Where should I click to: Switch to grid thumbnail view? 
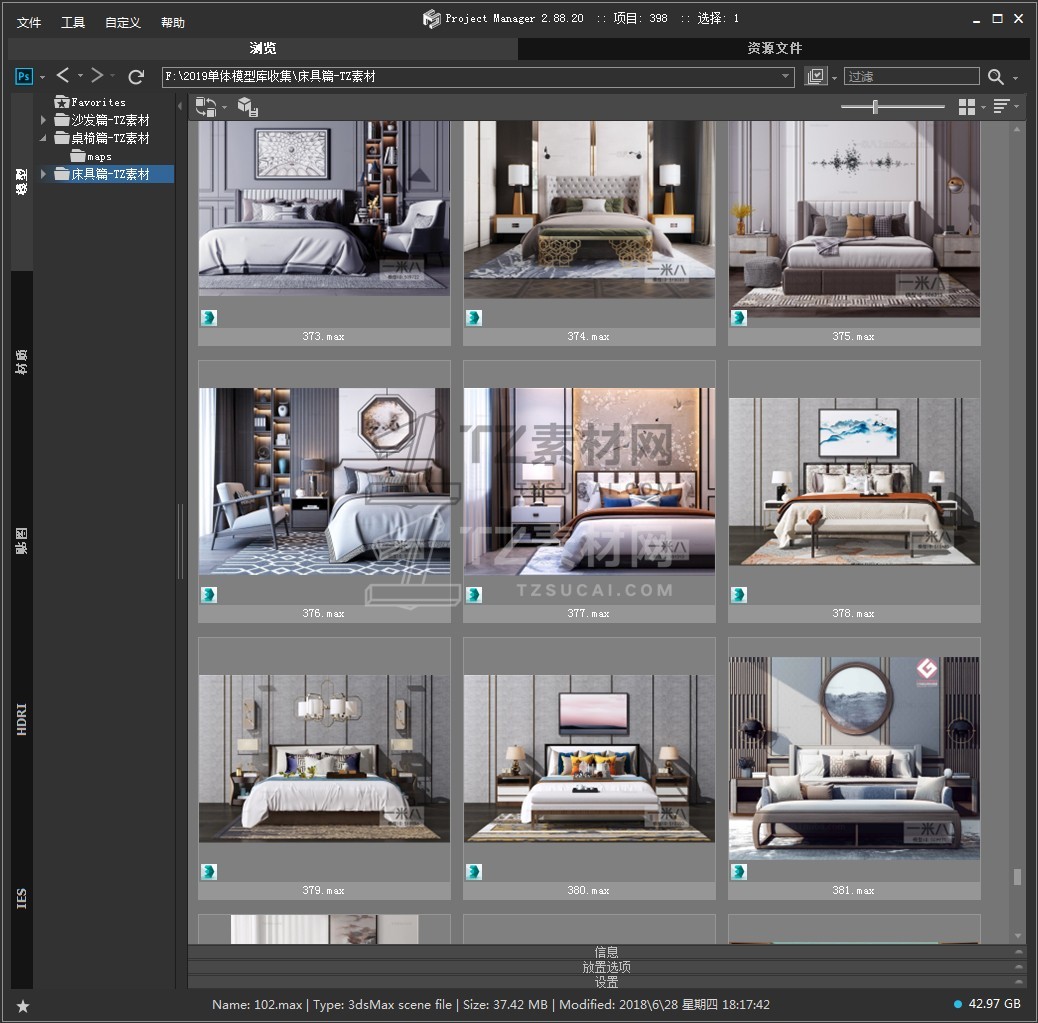pyautogui.click(x=966, y=107)
